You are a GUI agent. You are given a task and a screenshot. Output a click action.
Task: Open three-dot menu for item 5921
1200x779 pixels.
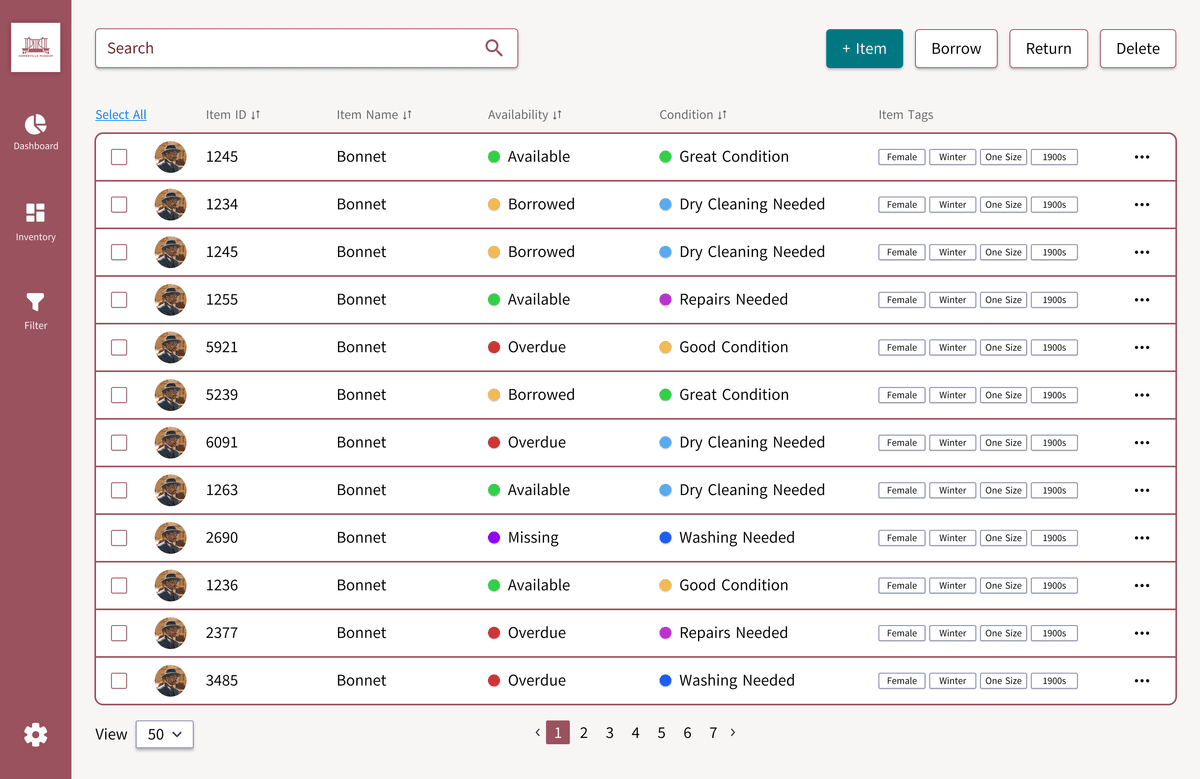point(1142,347)
